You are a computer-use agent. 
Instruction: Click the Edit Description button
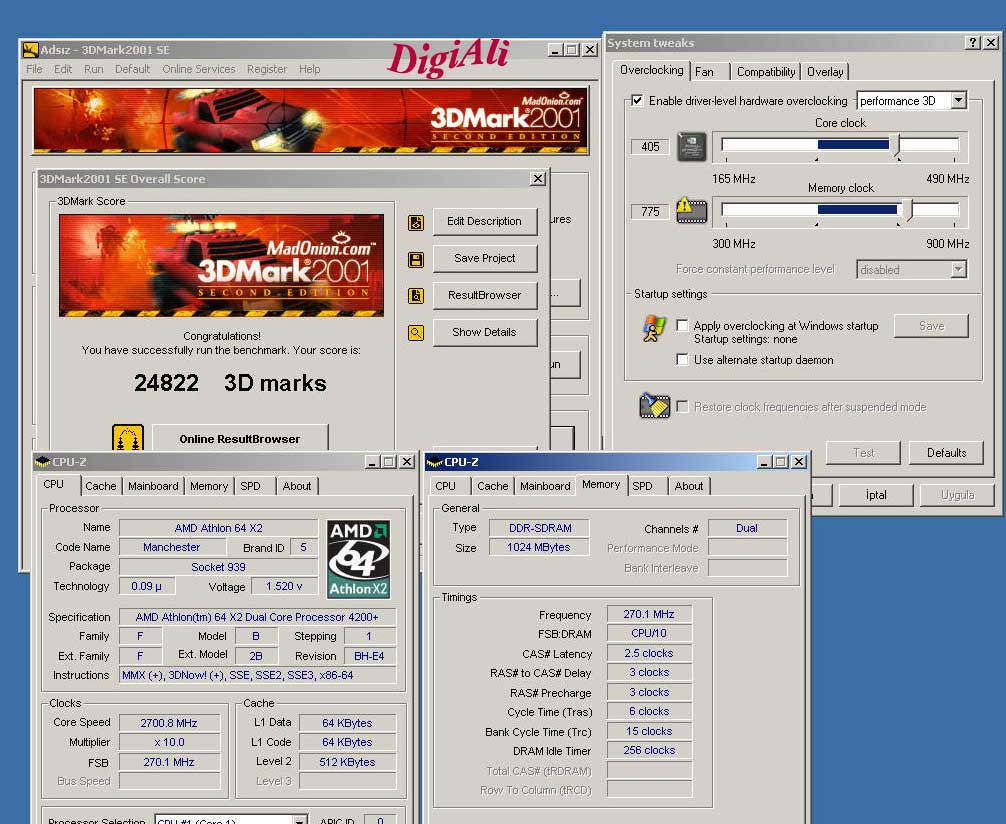[x=485, y=221]
